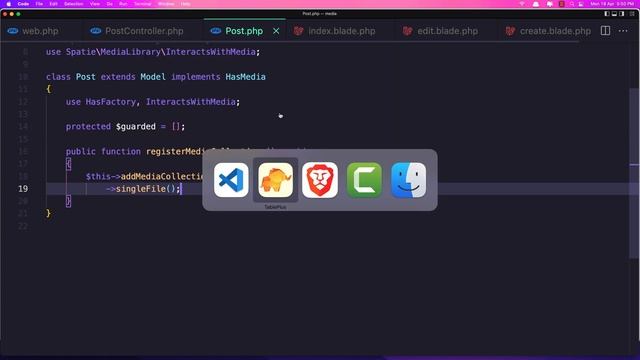Click 'InteractsWithMedia' in the top use statement
This screenshot has width=640, height=360.
(x=211, y=52)
